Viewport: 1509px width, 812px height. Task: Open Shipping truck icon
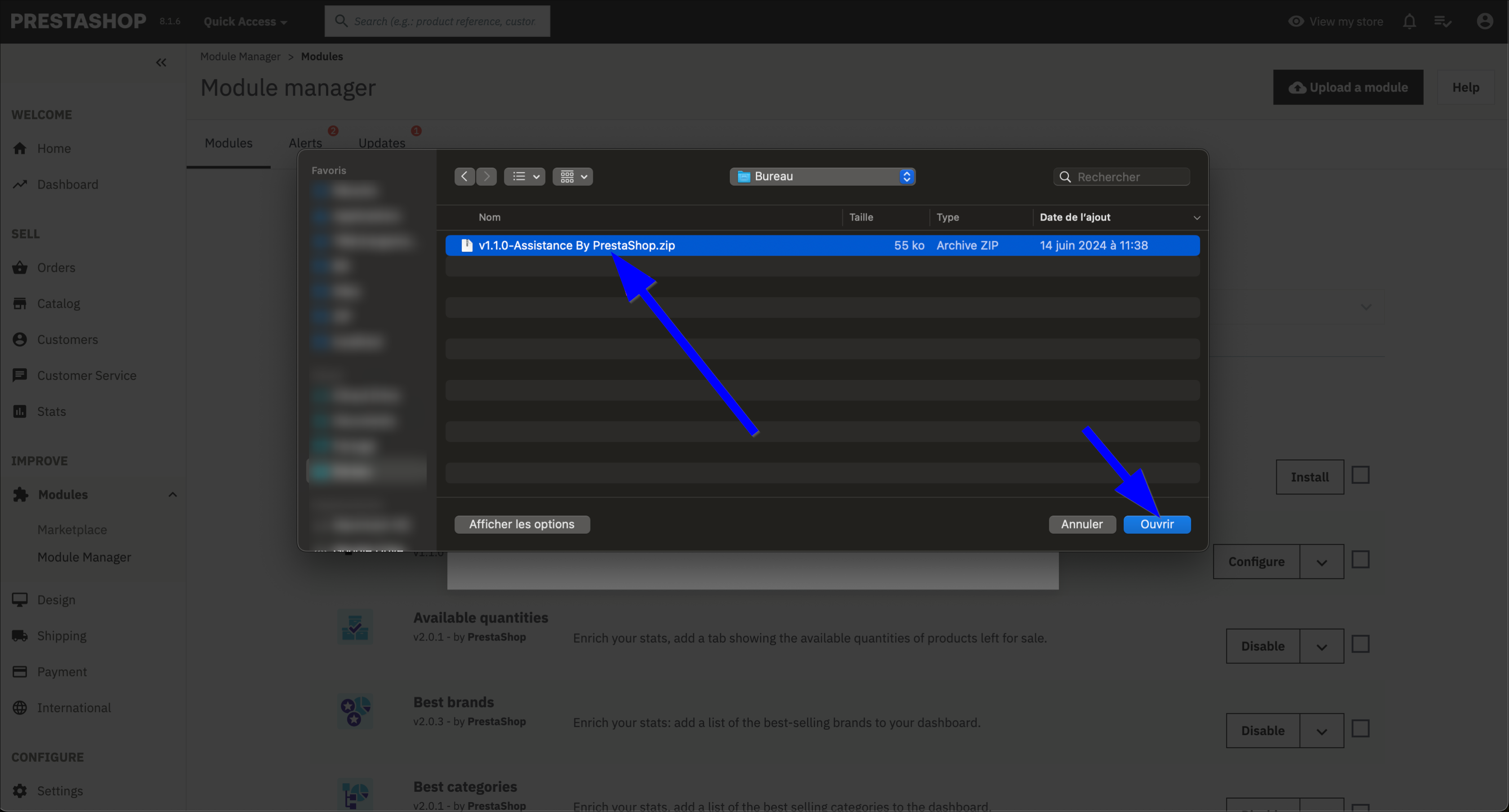click(x=20, y=635)
